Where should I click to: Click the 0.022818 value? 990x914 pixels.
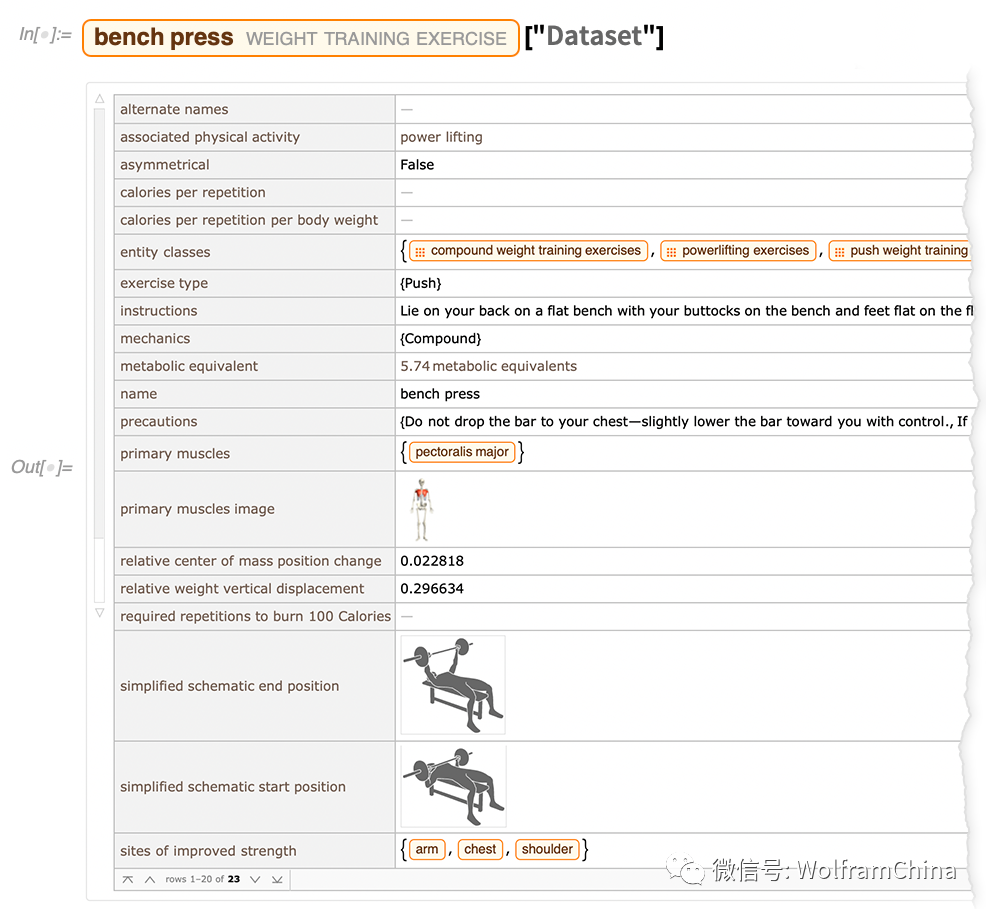[432, 561]
